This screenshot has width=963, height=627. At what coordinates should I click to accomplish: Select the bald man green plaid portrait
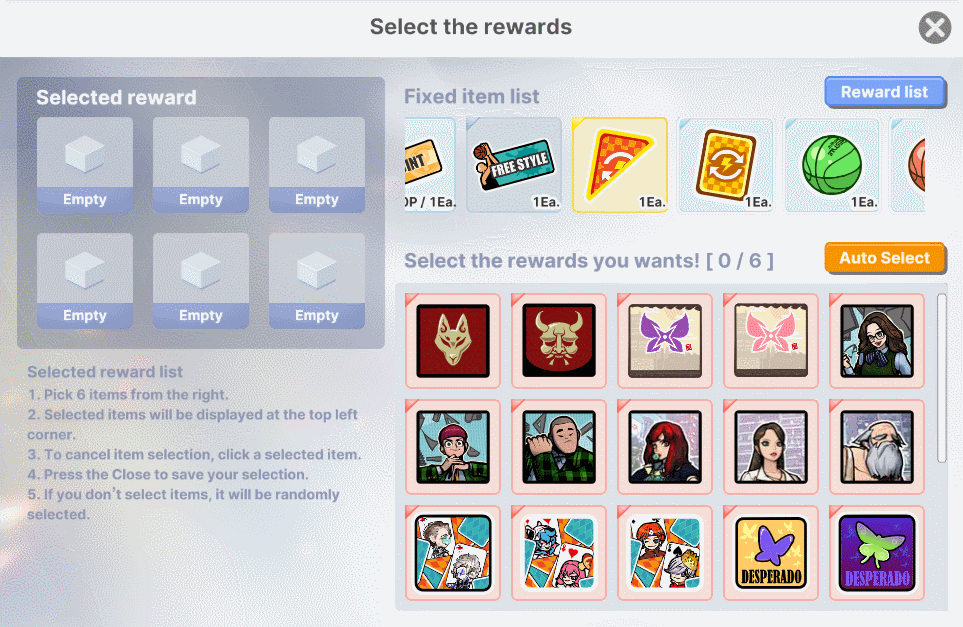point(559,446)
